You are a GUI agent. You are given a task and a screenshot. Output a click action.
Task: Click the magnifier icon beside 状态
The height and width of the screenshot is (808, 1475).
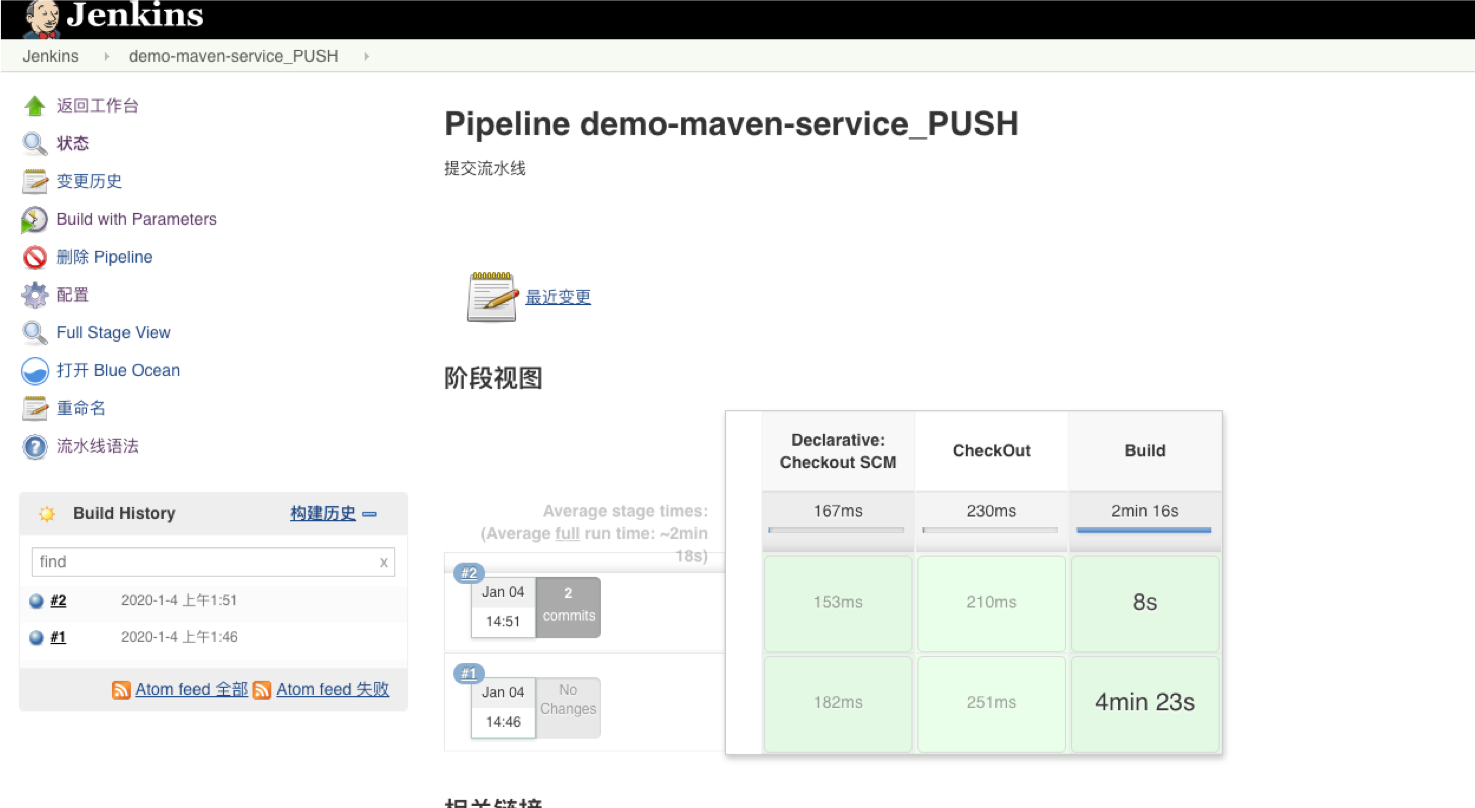coord(35,144)
